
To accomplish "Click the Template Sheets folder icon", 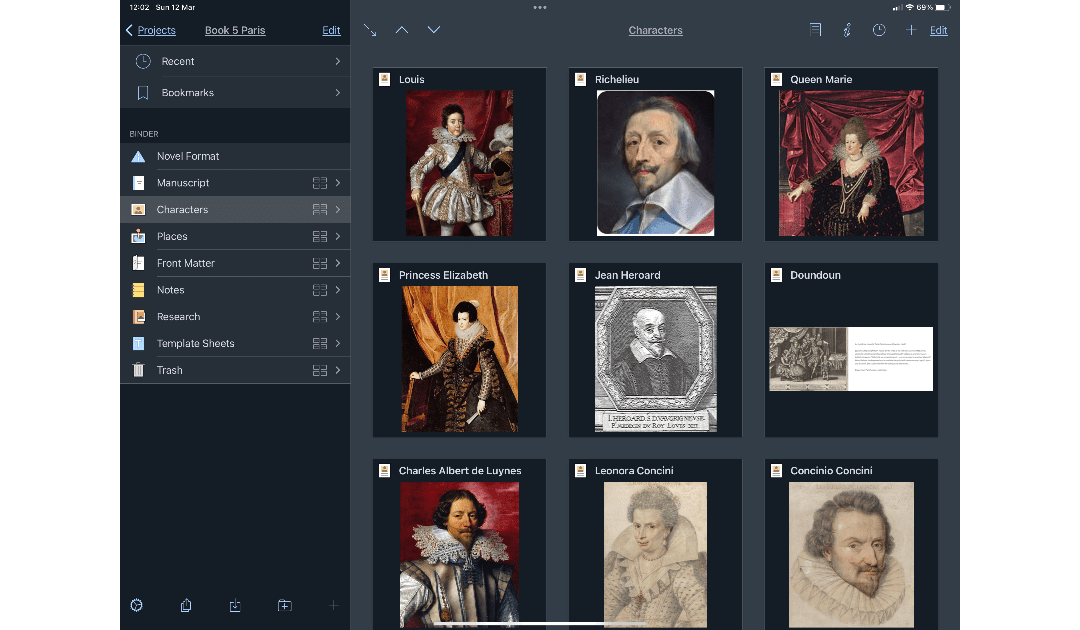I will pyautogui.click(x=138, y=344).
